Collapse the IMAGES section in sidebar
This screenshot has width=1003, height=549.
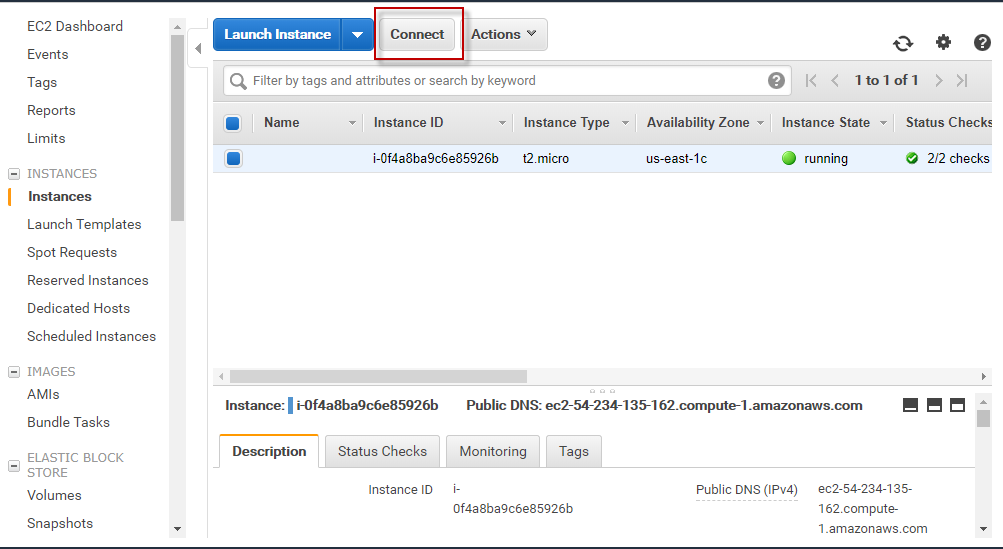pyautogui.click(x=14, y=372)
